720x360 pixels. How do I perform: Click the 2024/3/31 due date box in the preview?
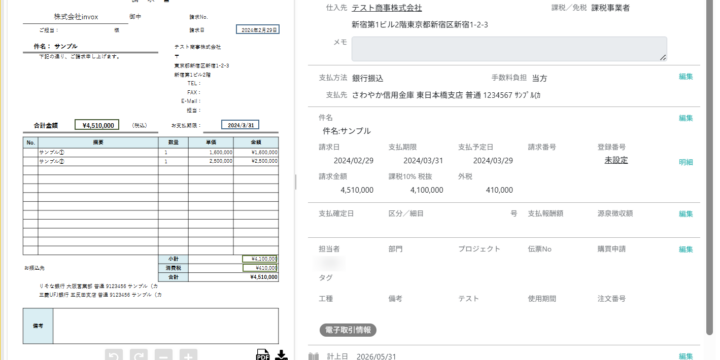[x=240, y=125]
